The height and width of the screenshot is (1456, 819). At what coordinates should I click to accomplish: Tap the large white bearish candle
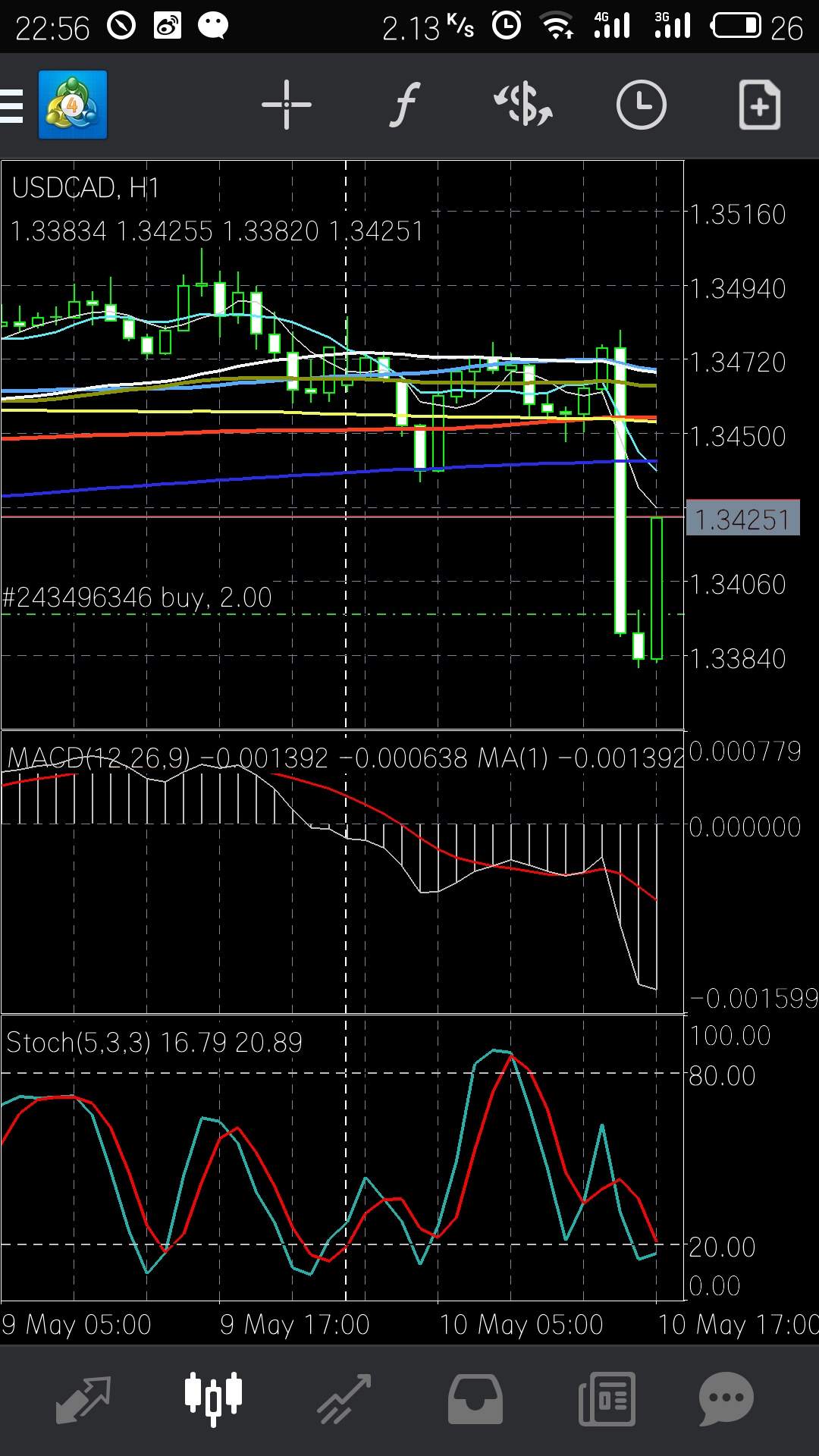click(x=620, y=489)
